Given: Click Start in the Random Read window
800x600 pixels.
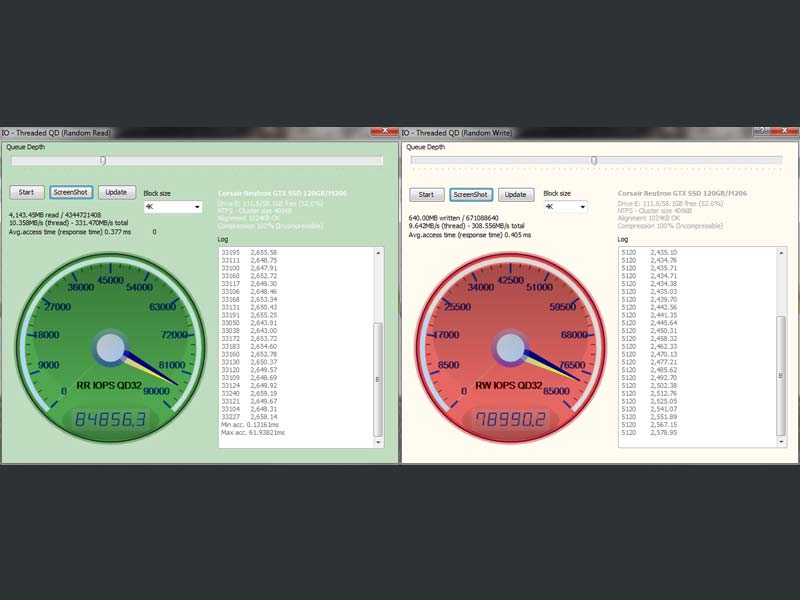Looking at the screenshot, I should [27, 192].
